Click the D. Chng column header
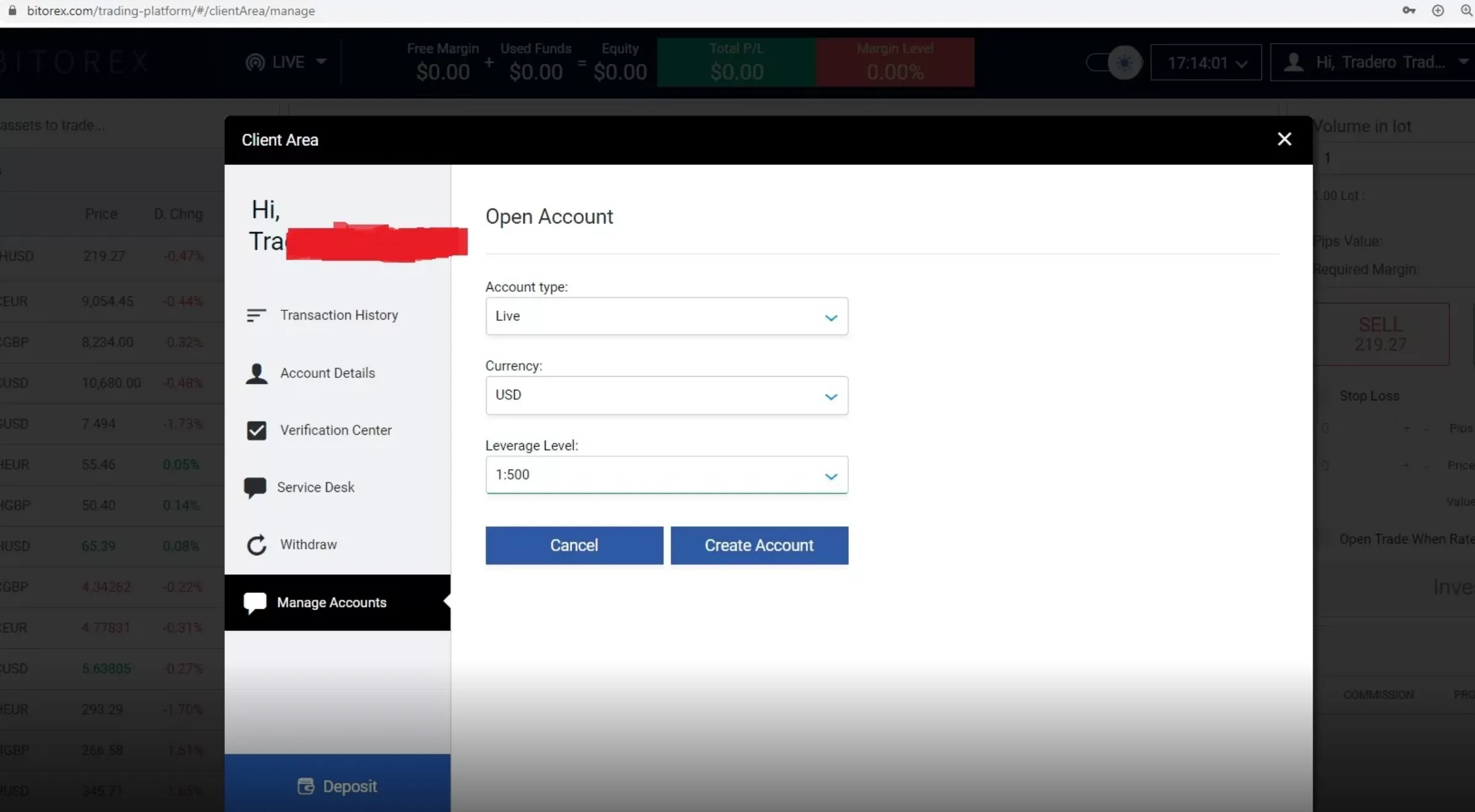This screenshot has width=1475, height=812. coord(178,214)
